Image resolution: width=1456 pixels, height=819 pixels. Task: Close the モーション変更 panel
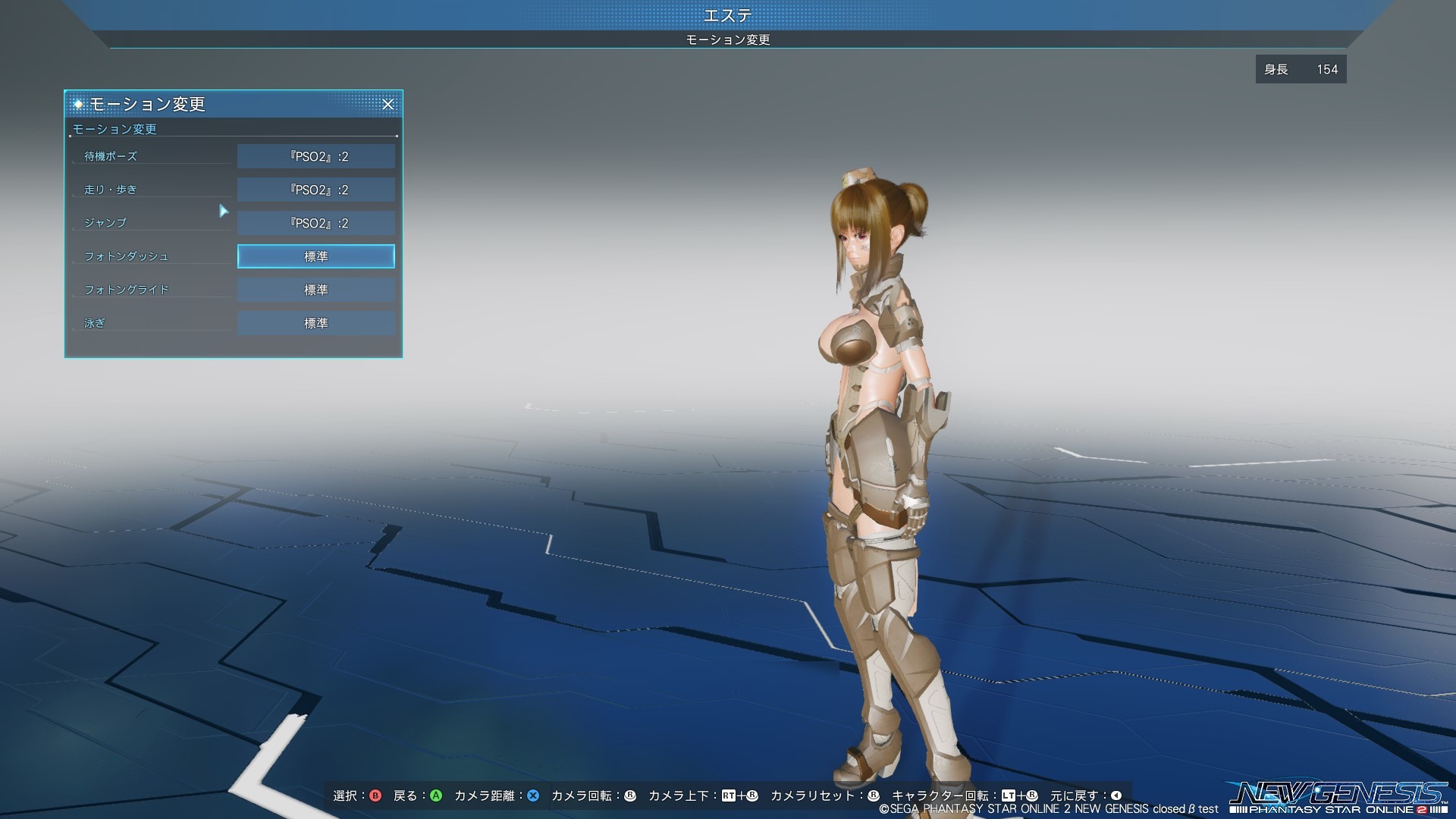[388, 104]
